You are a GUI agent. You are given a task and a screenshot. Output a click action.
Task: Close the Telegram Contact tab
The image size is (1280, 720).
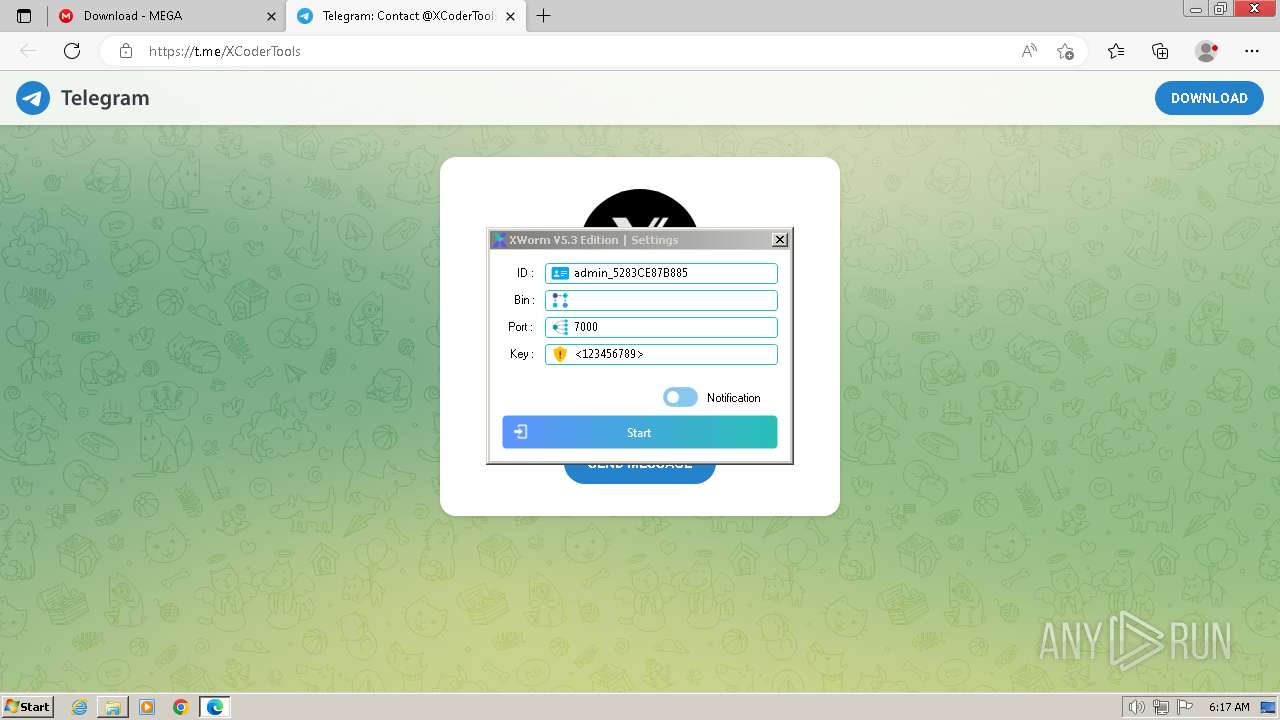511,16
